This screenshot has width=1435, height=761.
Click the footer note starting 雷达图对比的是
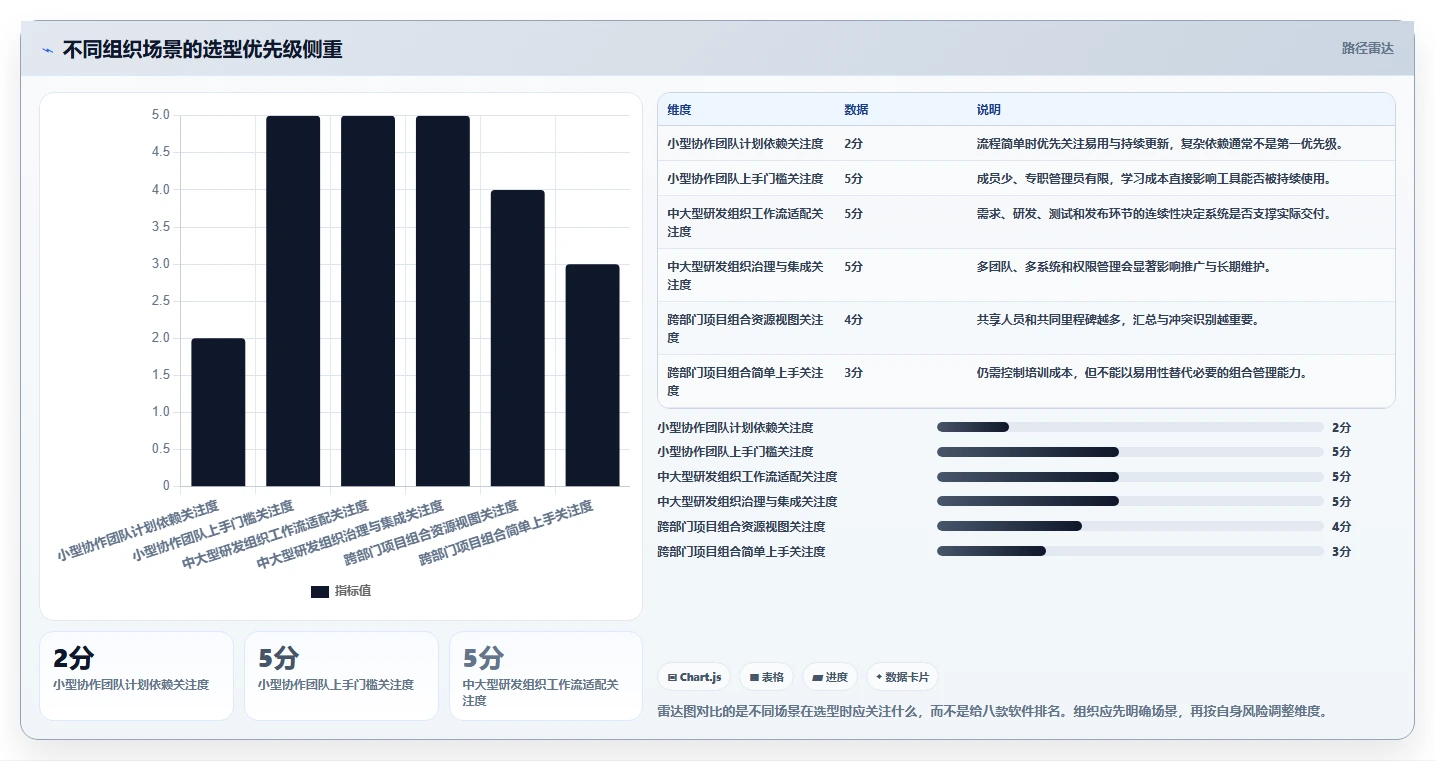click(992, 712)
